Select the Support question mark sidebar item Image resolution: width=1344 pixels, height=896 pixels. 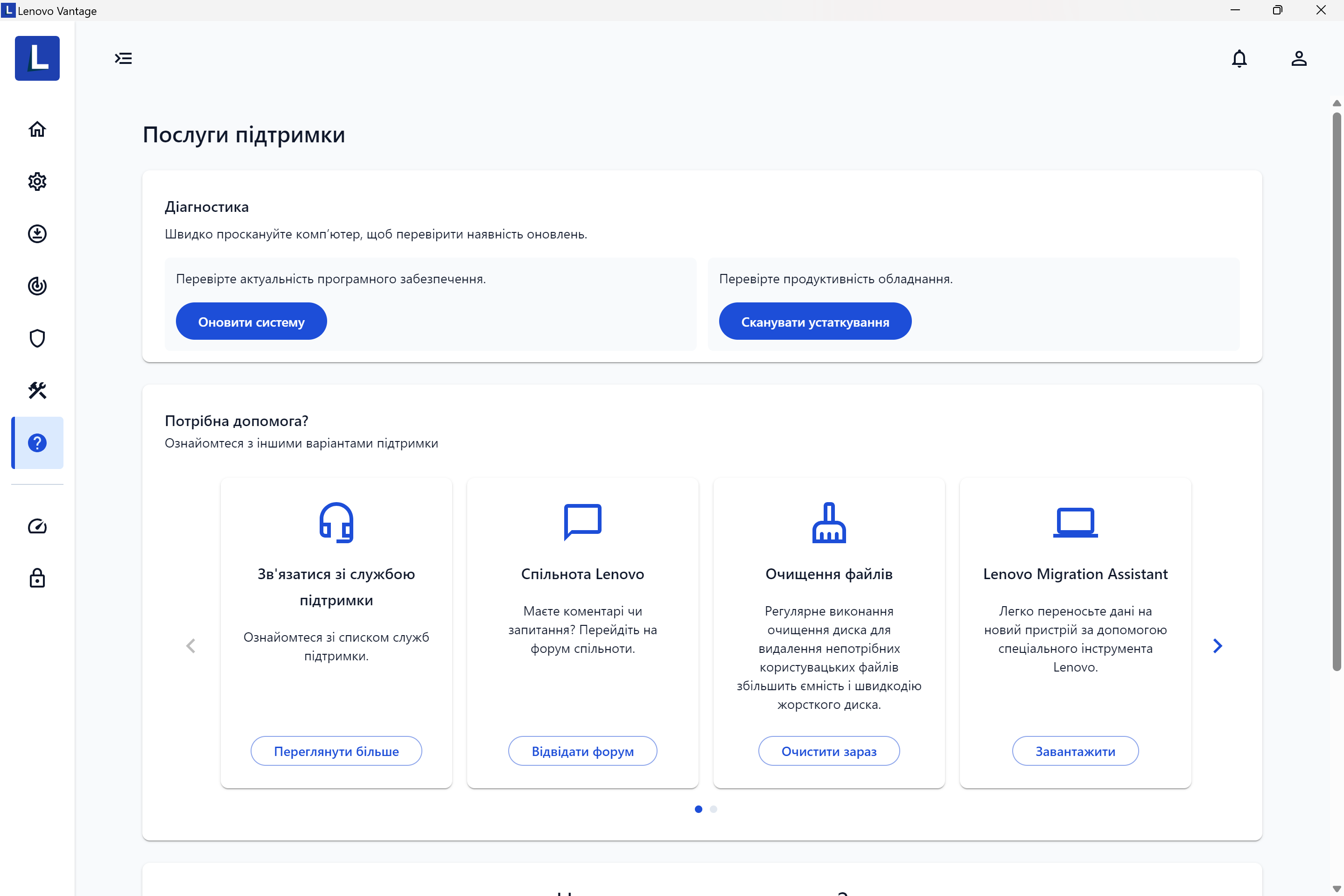[x=37, y=443]
